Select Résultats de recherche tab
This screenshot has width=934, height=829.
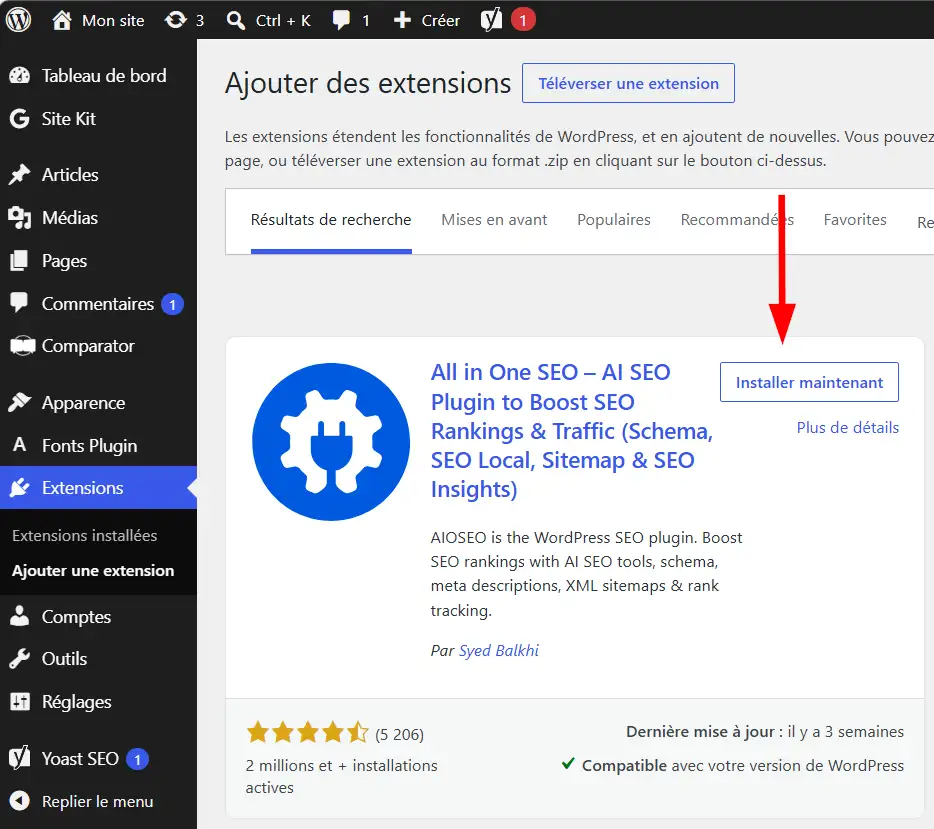tap(331, 220)
